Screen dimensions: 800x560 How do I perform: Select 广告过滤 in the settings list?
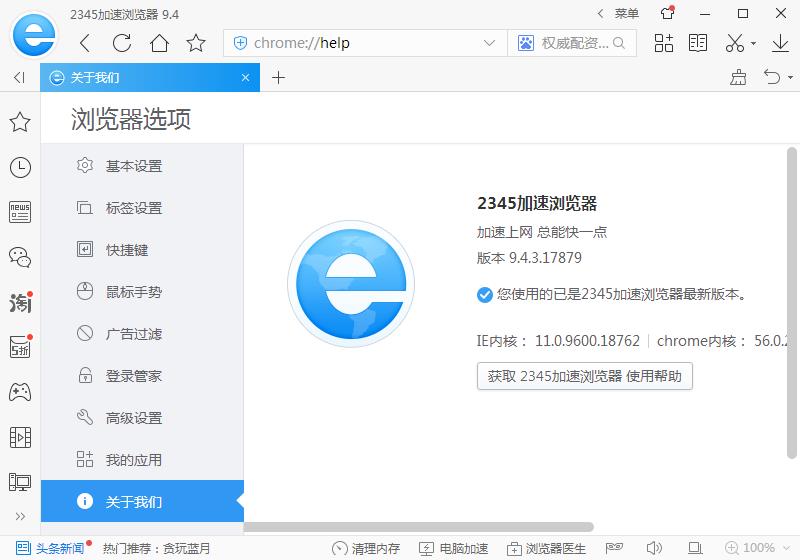pyautogui.click(x=134, y=334)
